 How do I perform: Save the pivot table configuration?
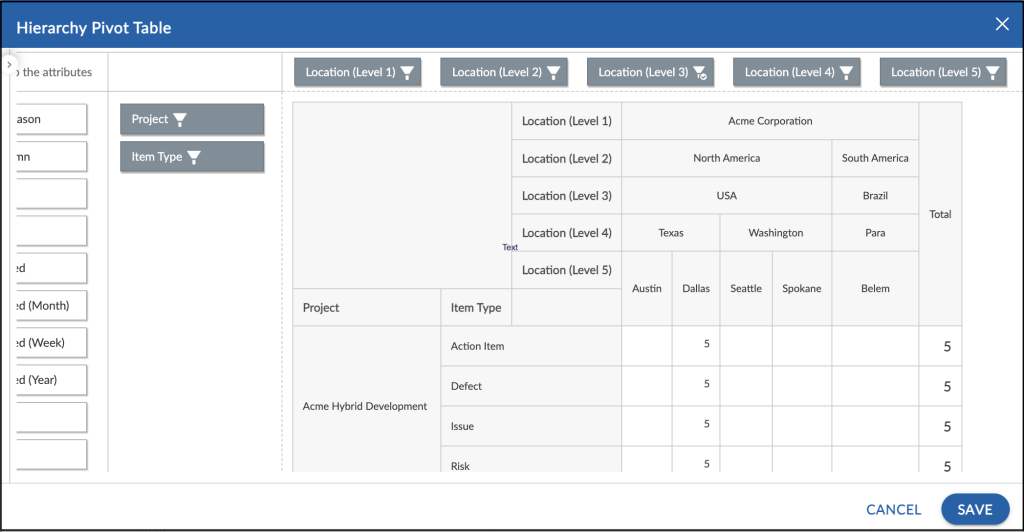[x=975, y=509]
